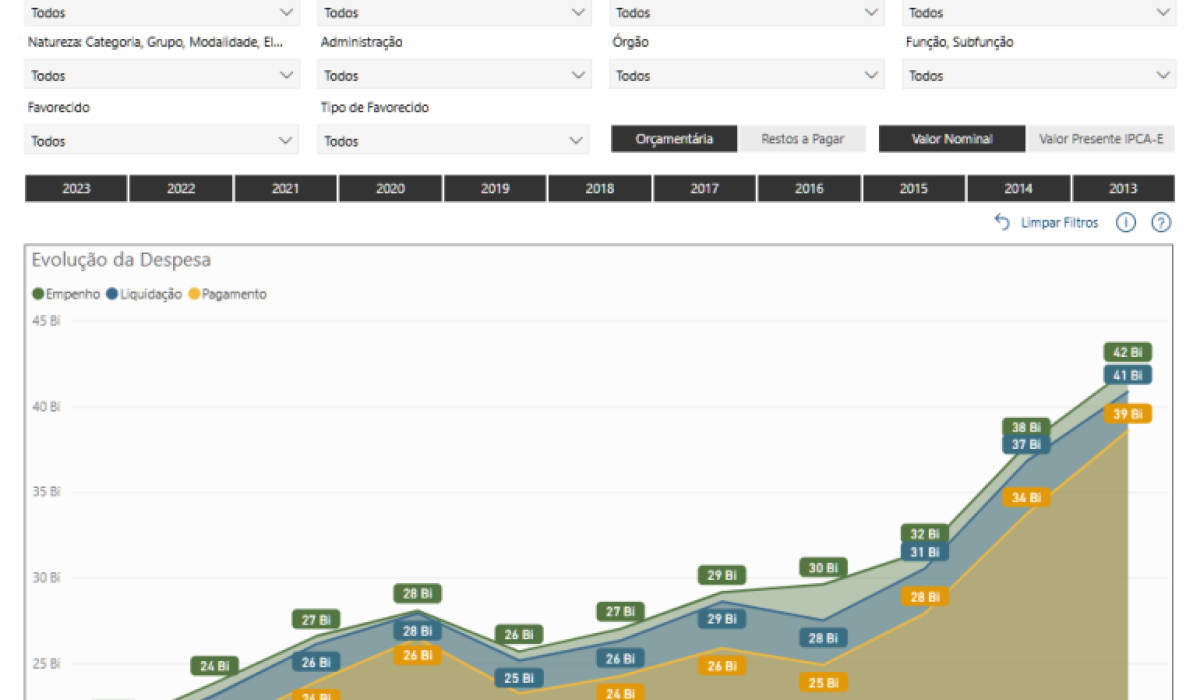The image size is (1200, 700).
Task: Open the Natureza Todos dropdown
Action: pyautogui.click(x=161, y=75)
